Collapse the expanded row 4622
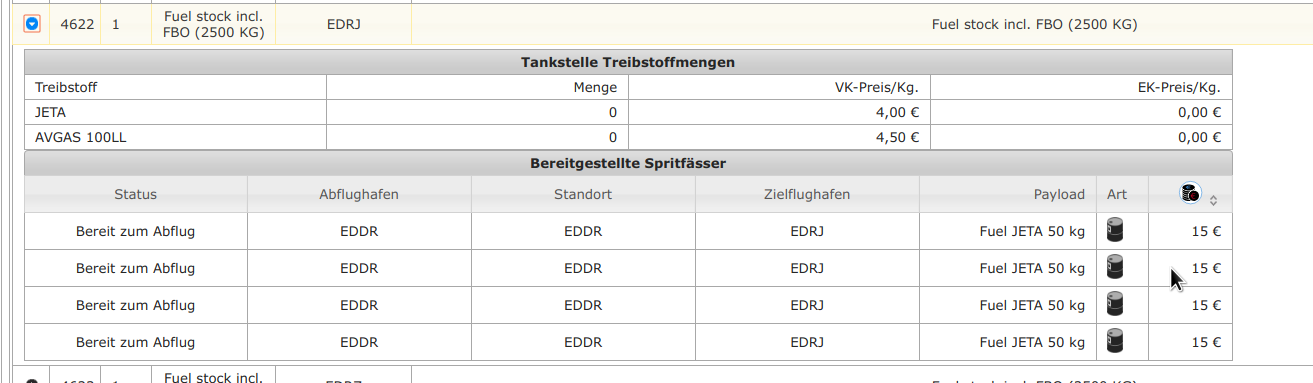 click(x=32, y=23)
